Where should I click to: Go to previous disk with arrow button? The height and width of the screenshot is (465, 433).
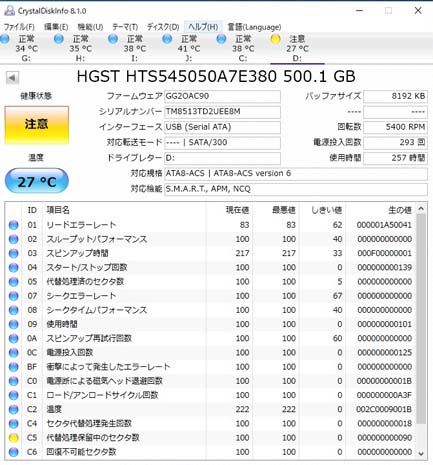point(12,78)
